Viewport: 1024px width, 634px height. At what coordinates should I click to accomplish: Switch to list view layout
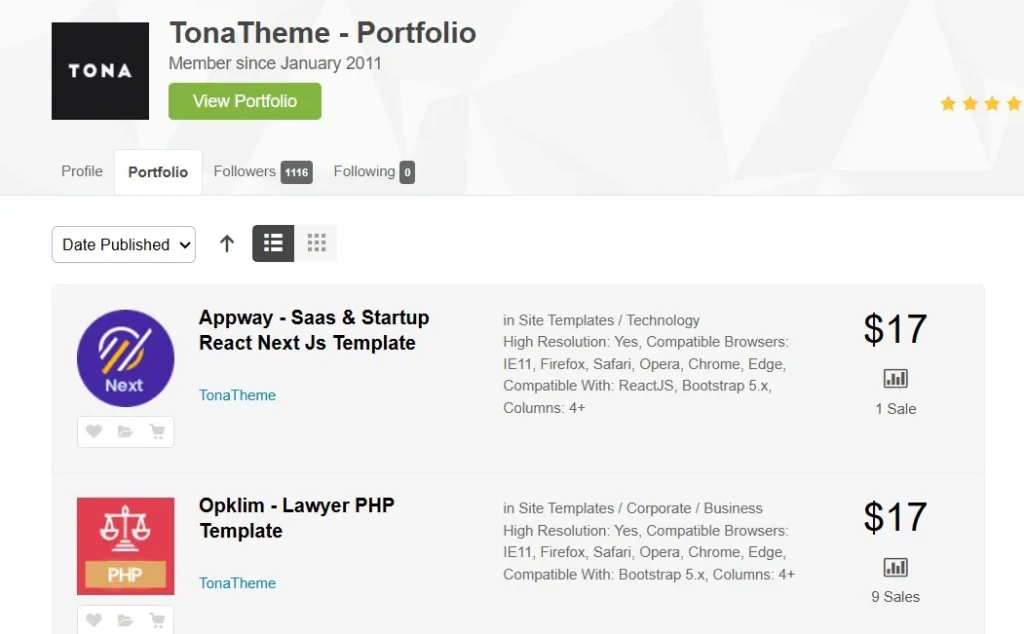click(273, 243)
